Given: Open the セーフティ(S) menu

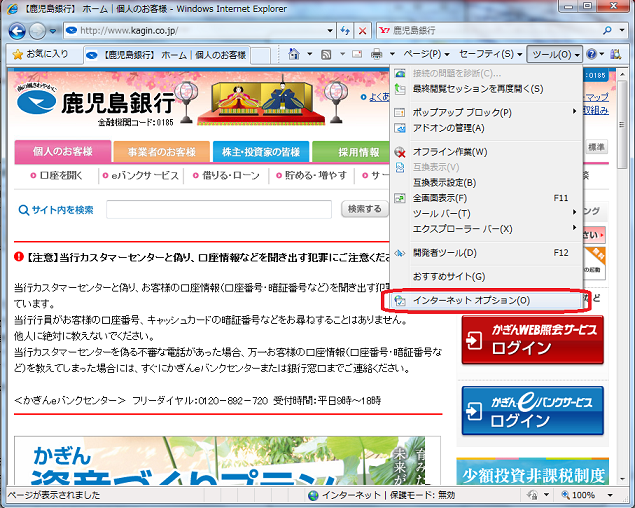Looking at the screenshot, I should (490, 54).
